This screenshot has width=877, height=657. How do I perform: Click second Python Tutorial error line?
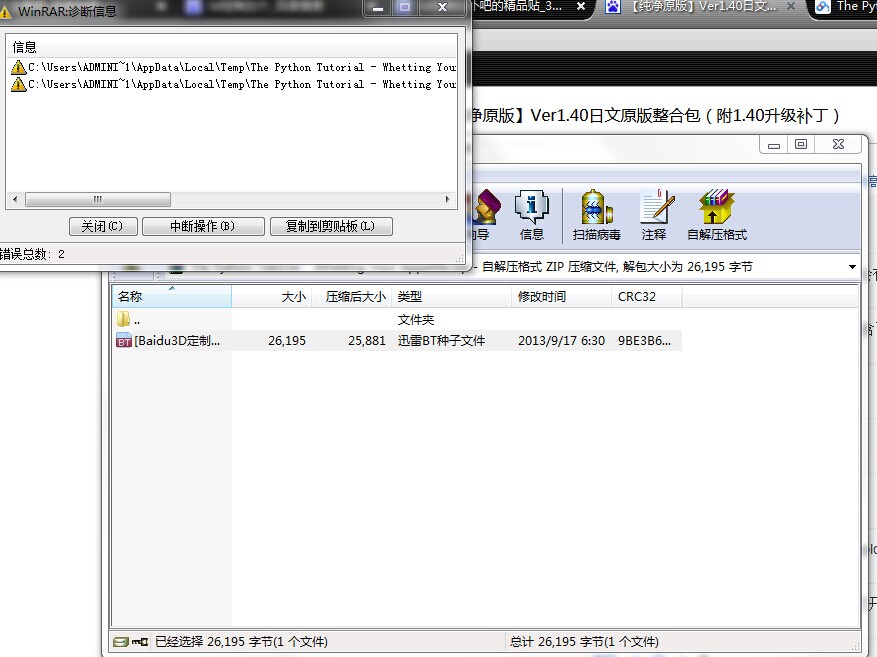coord(242,84)
